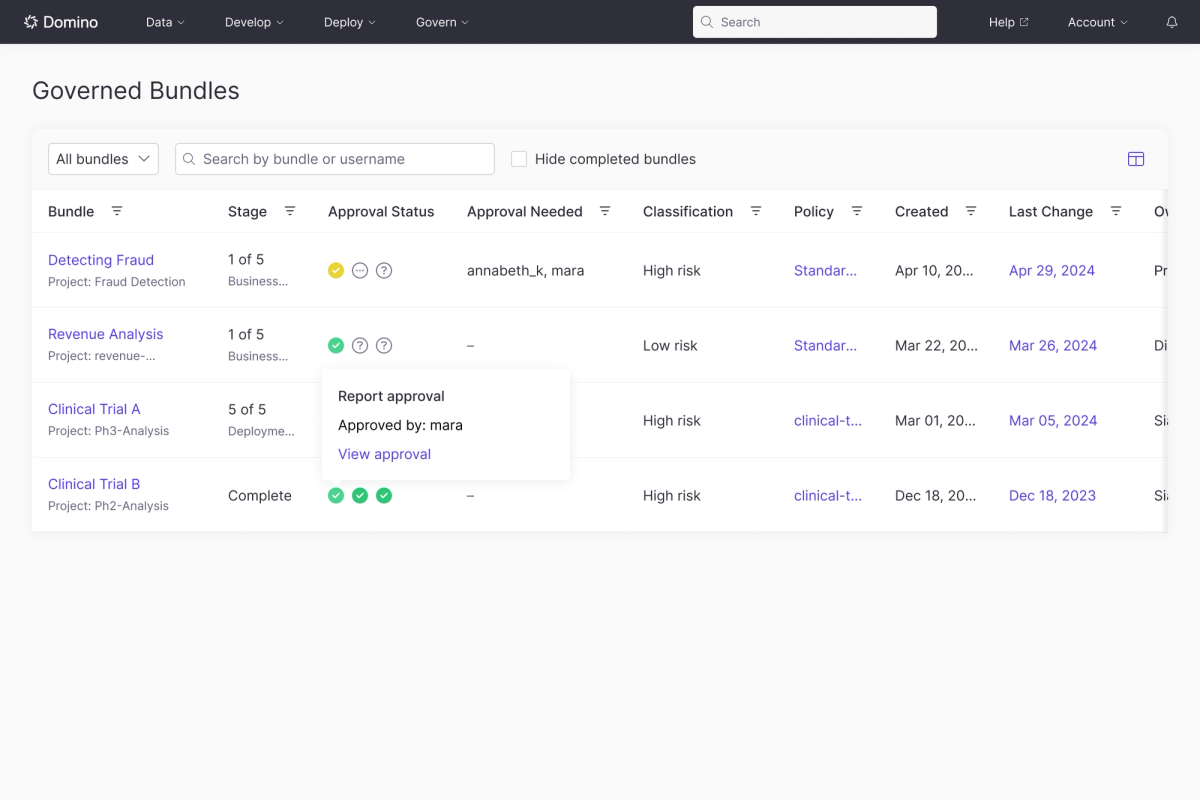Viewport: 1200px width, 800px height.
Task: Enable the Hide completed bundles checkbox
Action: (519, 158)
